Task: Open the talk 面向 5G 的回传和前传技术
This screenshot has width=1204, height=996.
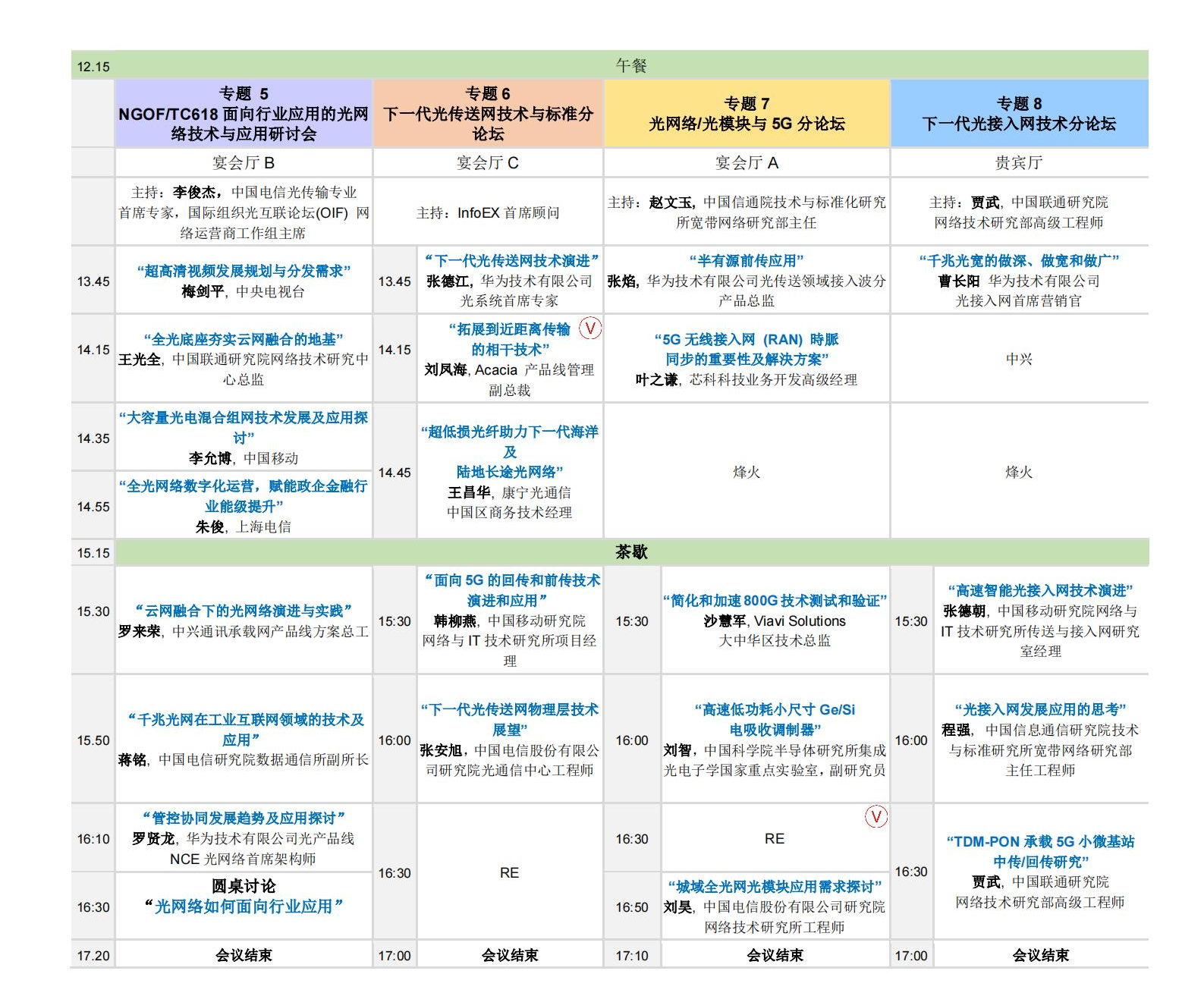Action: coord(511,590)
